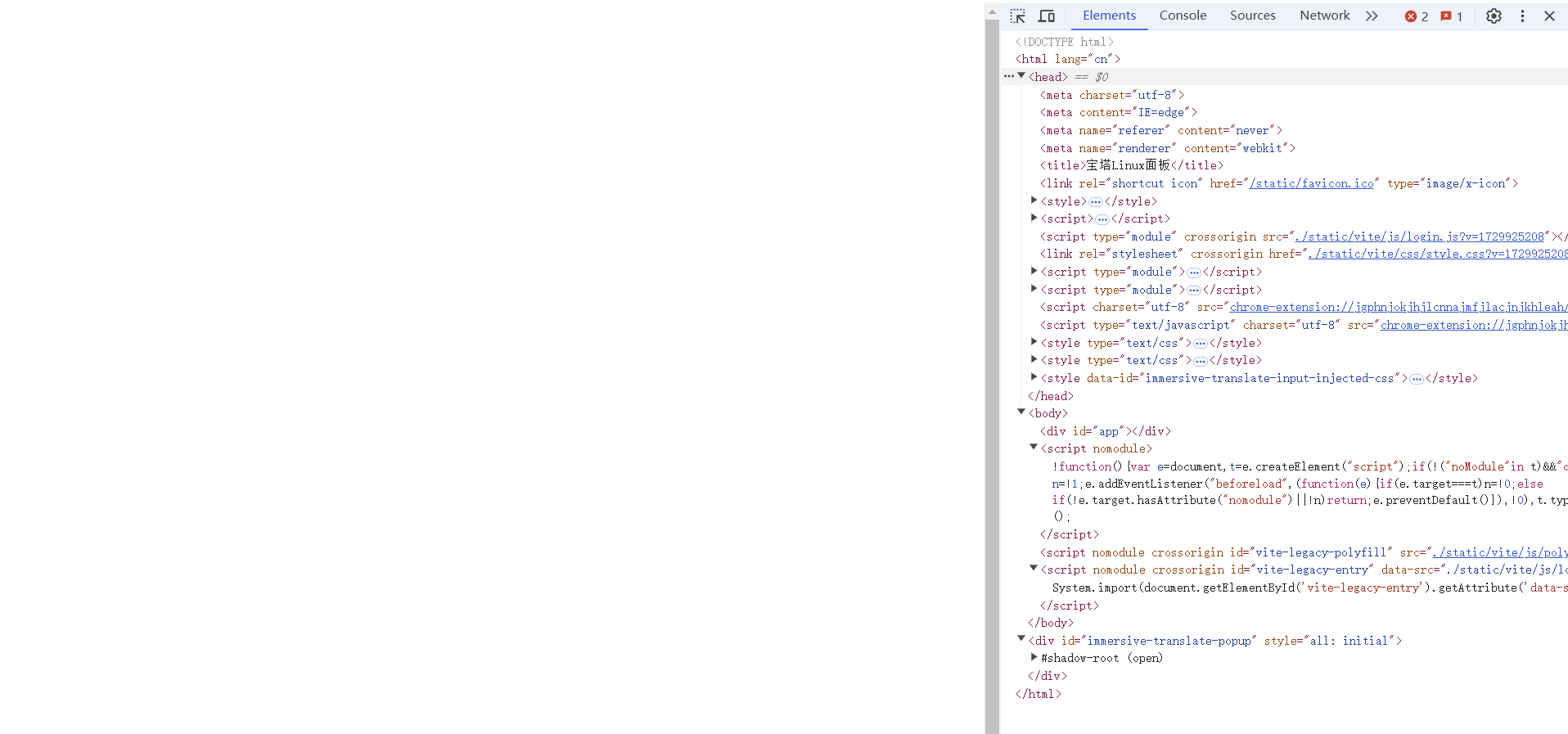The image size is (1568, 734).
Task: Open DevTools settings gear
Action: (x=1494, y=16)
